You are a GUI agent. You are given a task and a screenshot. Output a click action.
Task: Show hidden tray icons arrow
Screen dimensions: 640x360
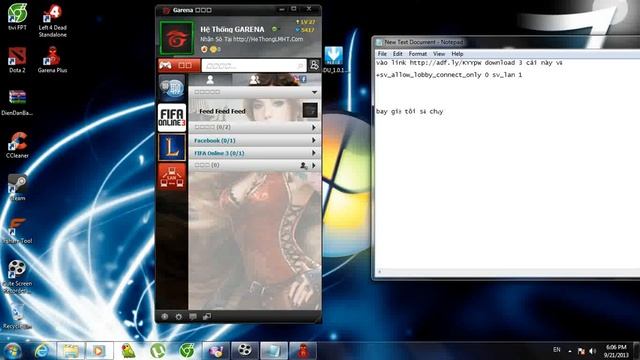point(570,351)
